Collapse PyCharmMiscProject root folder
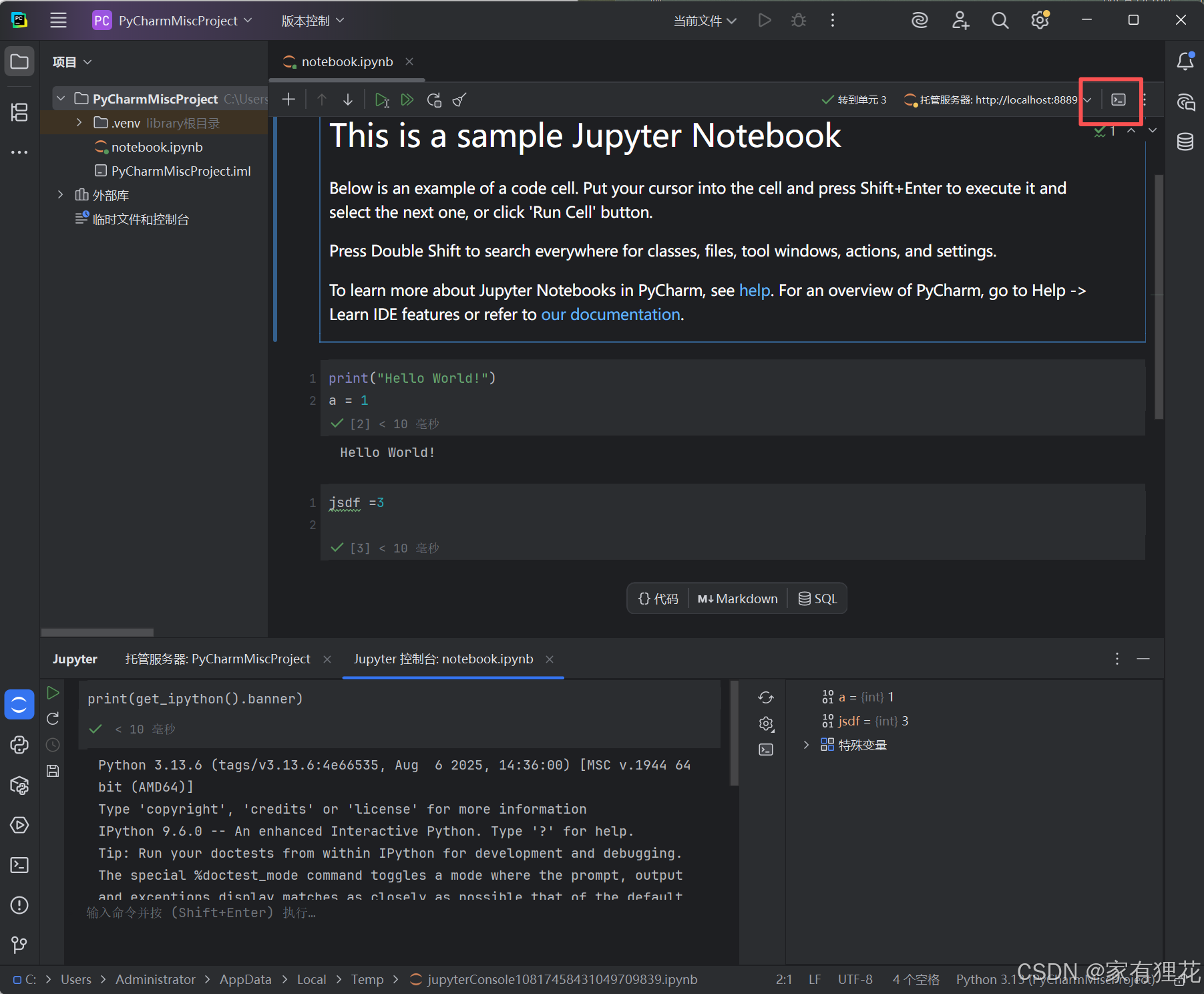1204x994 pixels. [61, 99]
